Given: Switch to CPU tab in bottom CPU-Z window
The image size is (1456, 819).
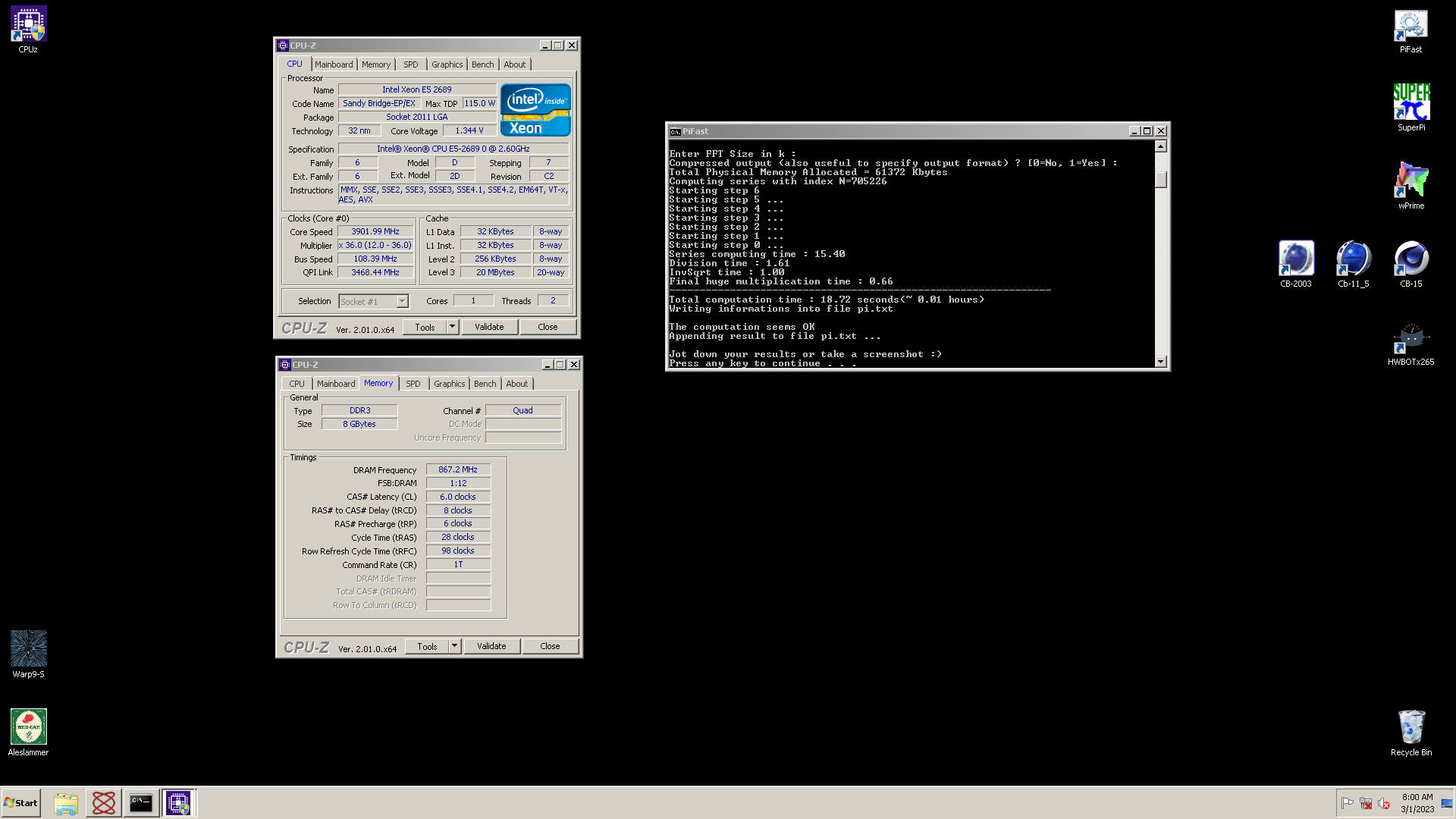Looking at the screenshot, I should (297, 384).
